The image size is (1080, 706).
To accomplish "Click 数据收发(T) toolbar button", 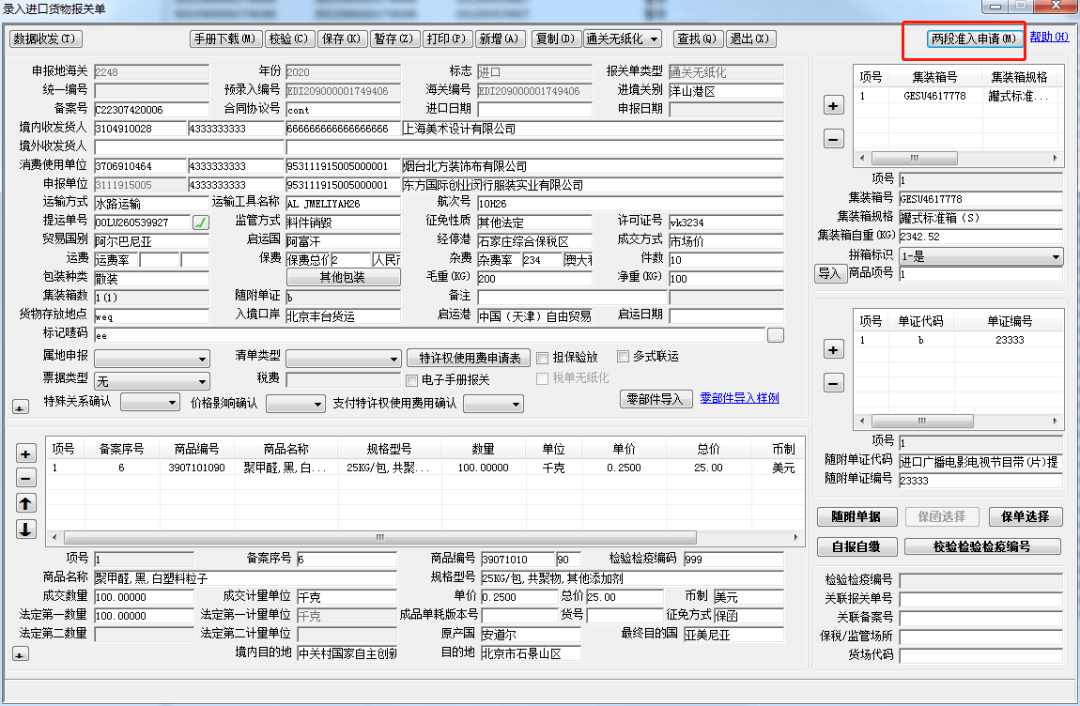I will pos(45,39).
